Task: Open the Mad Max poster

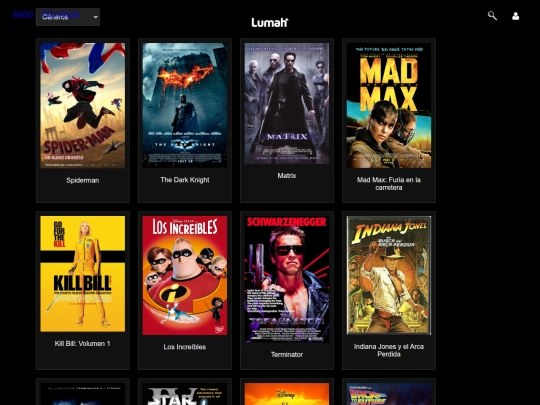Action: [x=389, y=105]
